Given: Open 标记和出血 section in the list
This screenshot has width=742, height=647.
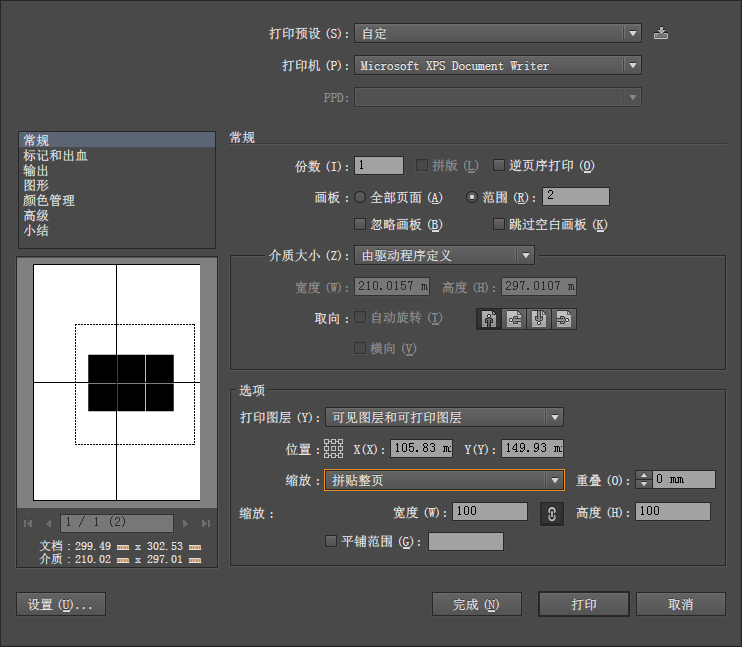Looking at the screenshot, I should [56, 156].
